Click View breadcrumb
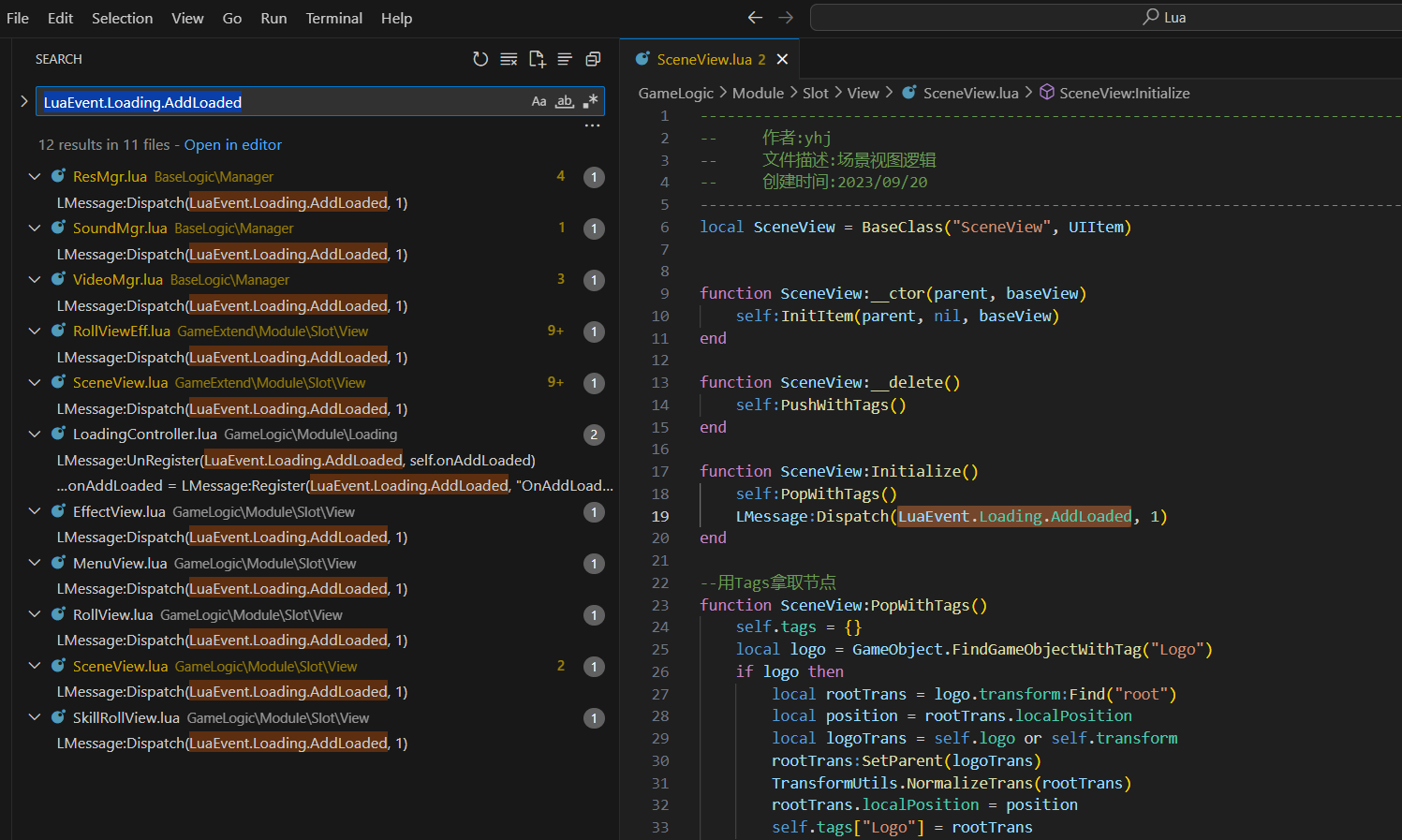The image size is (1402, 840). (x=863, y=93)
